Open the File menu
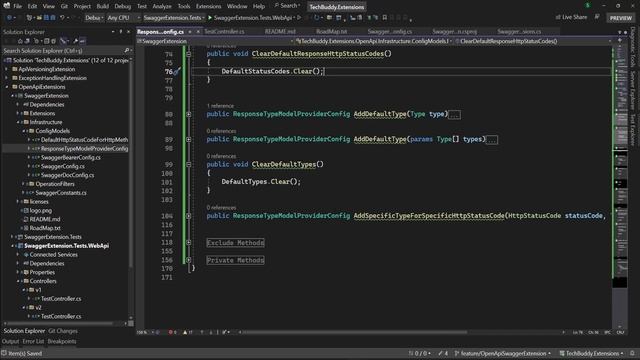The image size is (640, 360). [x=17, y=6]
